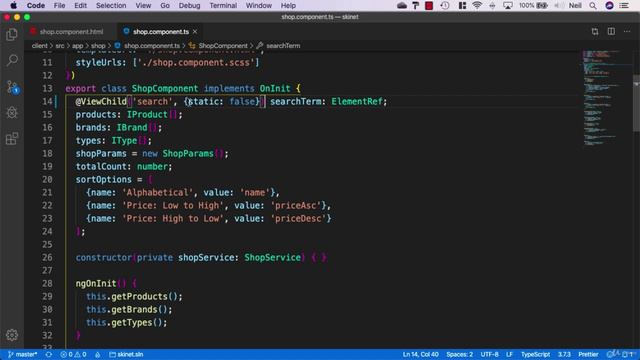Screen dimensions: 640x360
Task: Click the battery status in menu bar
Action: tap(533, 5)
